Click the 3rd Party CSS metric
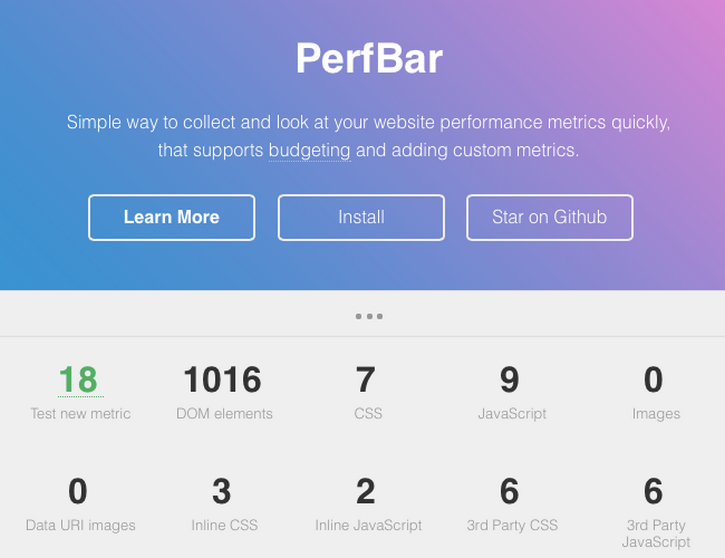 click(510, 493)
